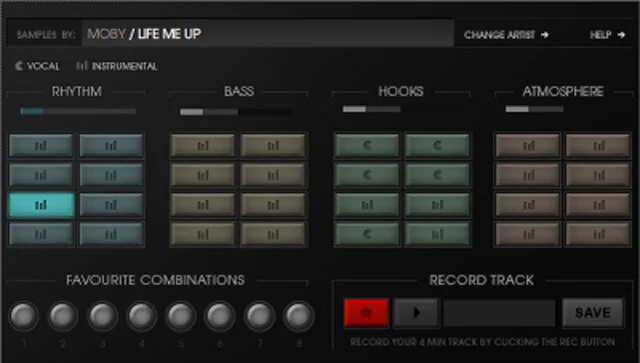This screenshot has height=363, width=640.
Task: Trigger Rhythm pad in bottom row, right column
Action: point(111,234)
